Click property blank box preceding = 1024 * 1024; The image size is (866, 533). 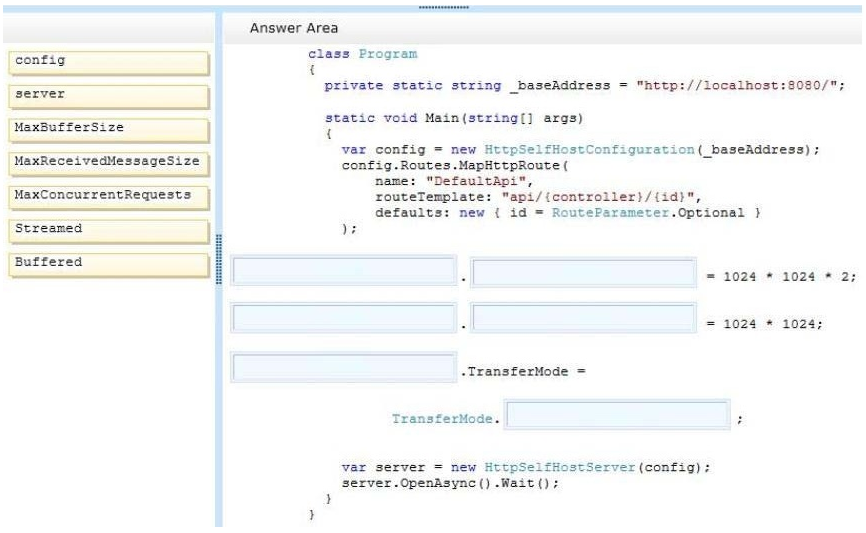pyautogui.click(x=584, y=318)
